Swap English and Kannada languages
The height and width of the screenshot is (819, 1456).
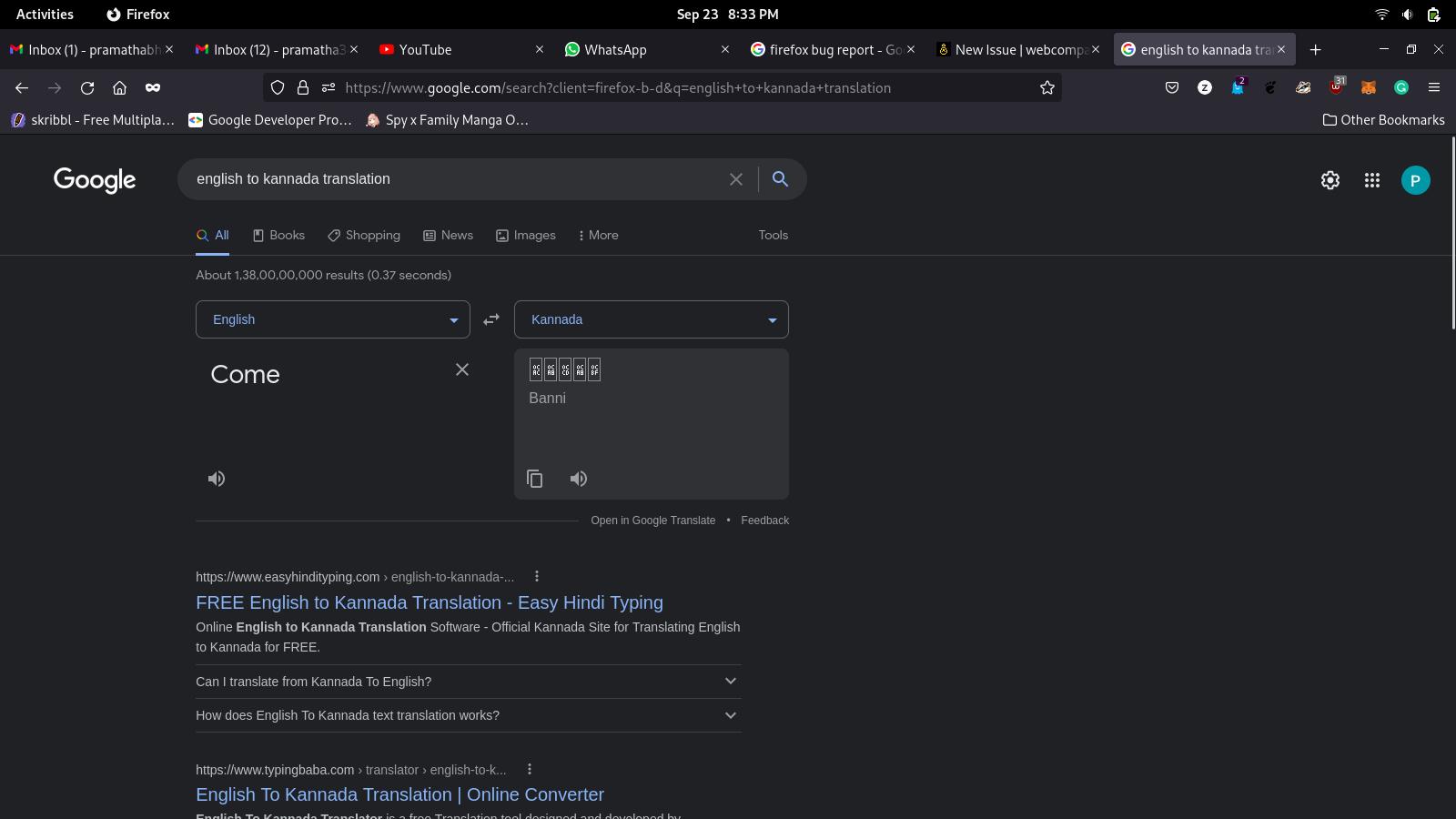[491, 319]
